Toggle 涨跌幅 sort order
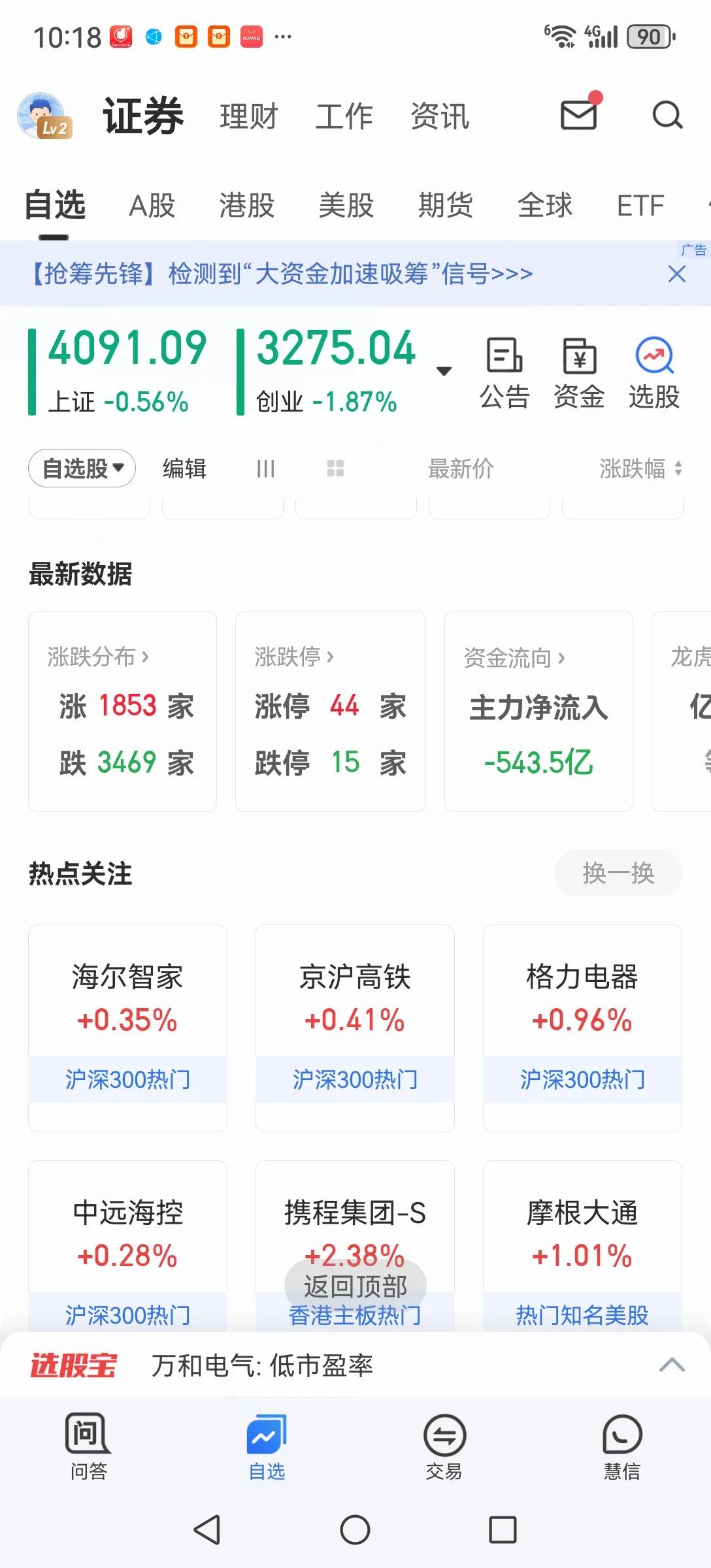The height and width of the screenshot is (1568, 711). point(641,468)
